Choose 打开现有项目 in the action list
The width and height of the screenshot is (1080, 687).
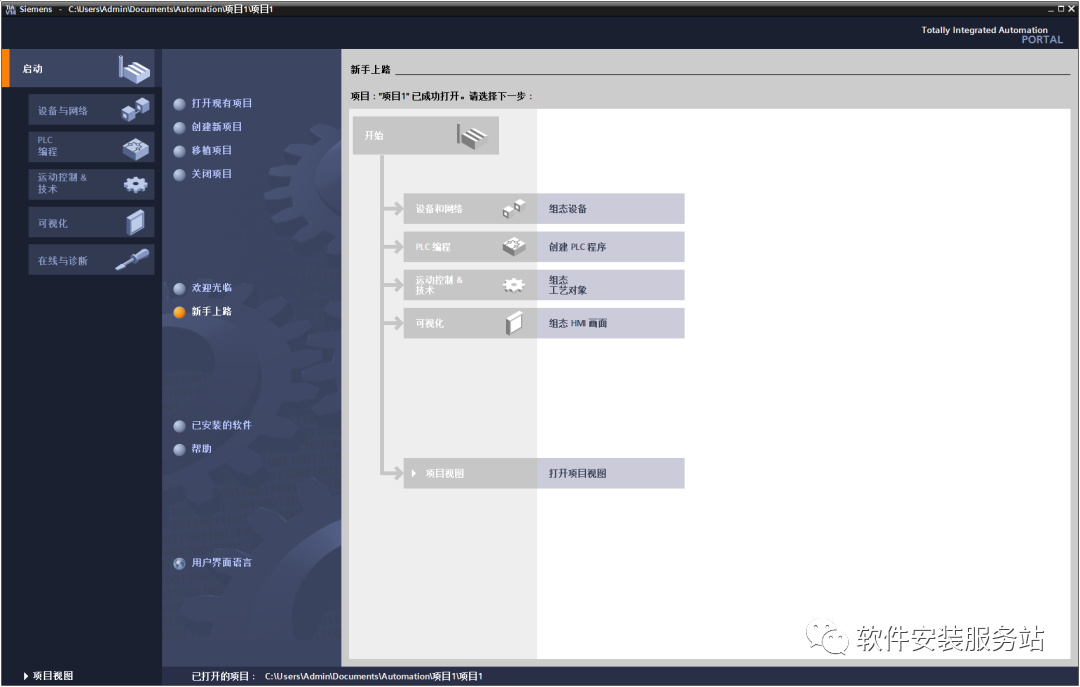221,103
